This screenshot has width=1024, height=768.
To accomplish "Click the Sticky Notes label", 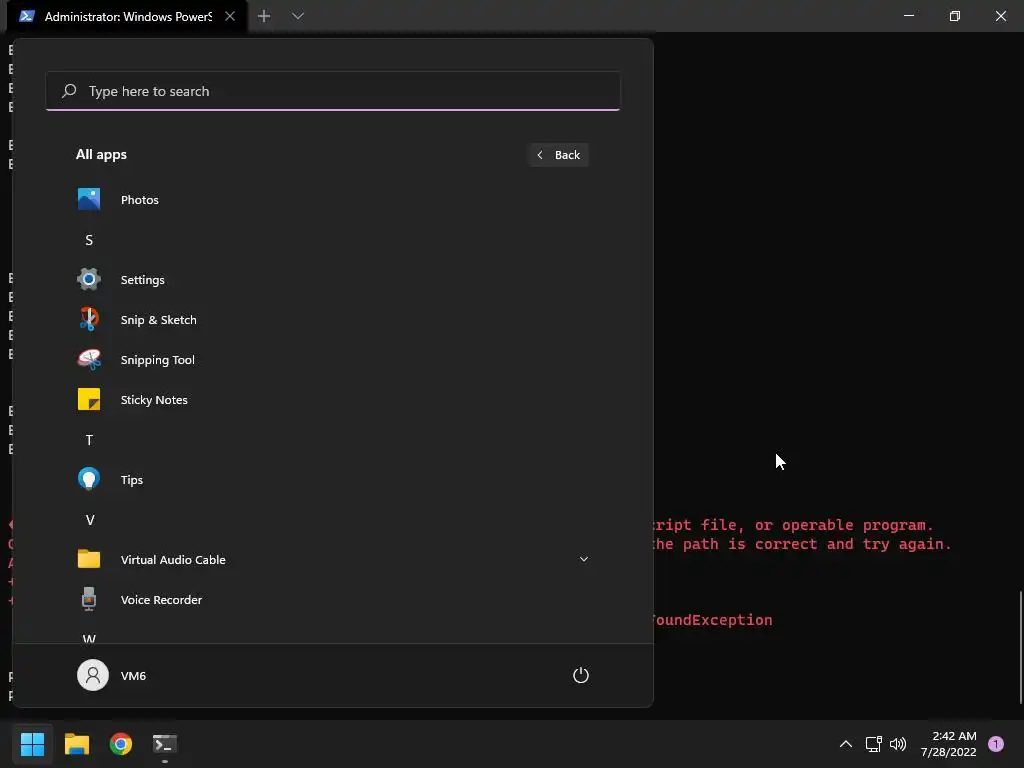I will 154,400.
